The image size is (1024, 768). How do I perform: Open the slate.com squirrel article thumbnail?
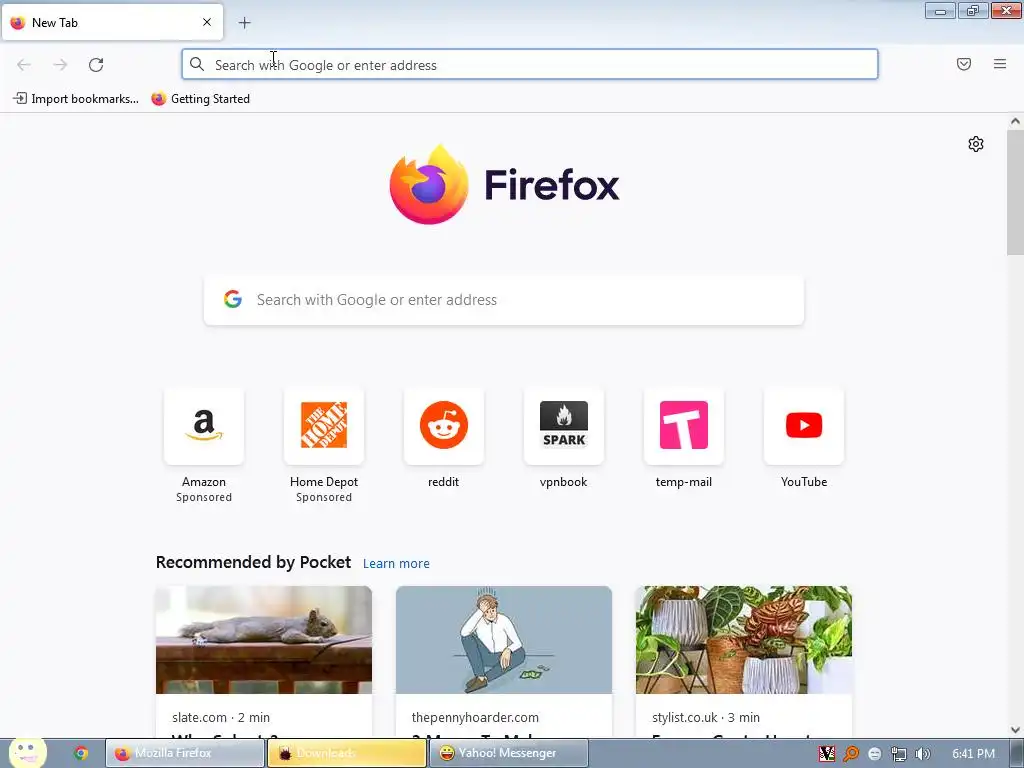click(264, 639)
